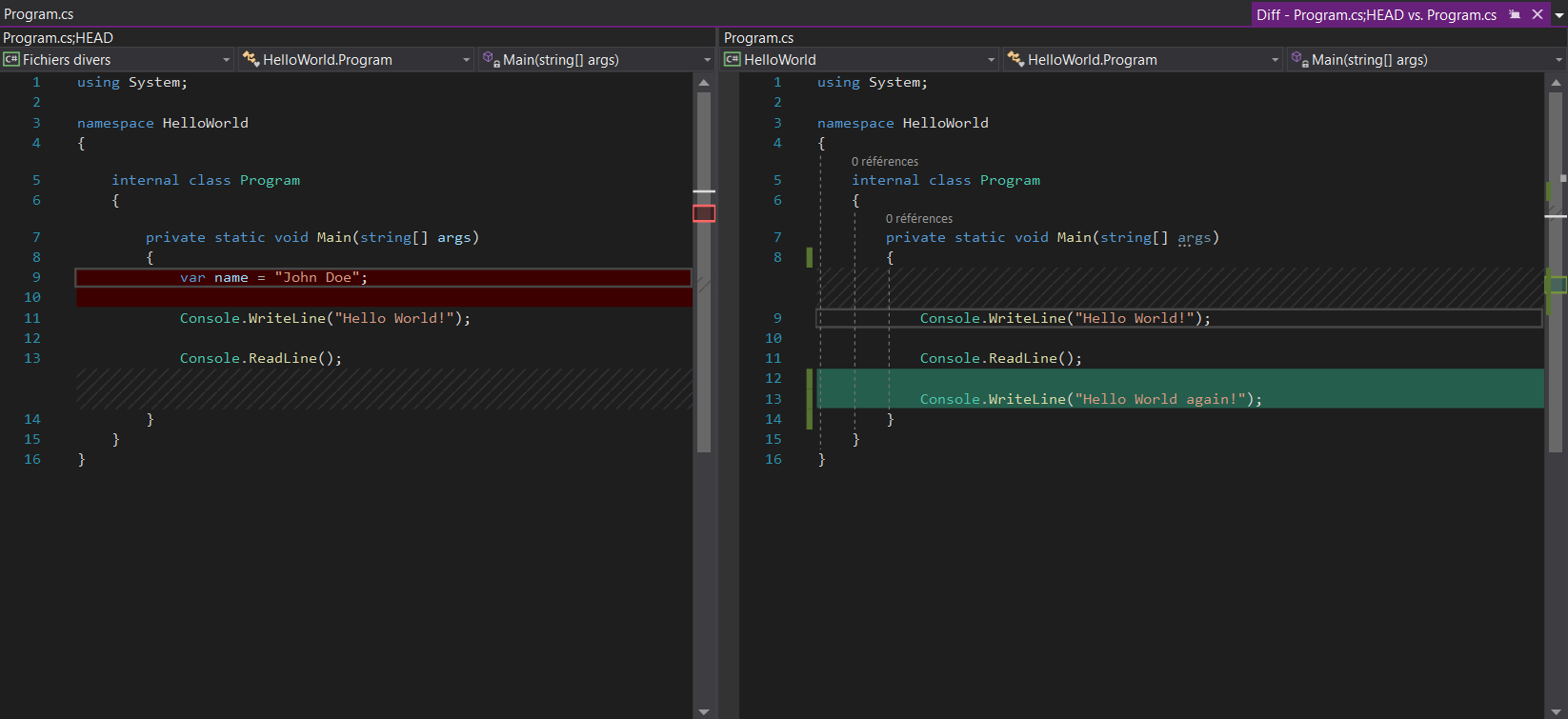Image resolution: width=1568 pixels, height=719 pixels.
Task: Click 'internal class Program' in the Program.cs pane
Action: coord(946,180)
